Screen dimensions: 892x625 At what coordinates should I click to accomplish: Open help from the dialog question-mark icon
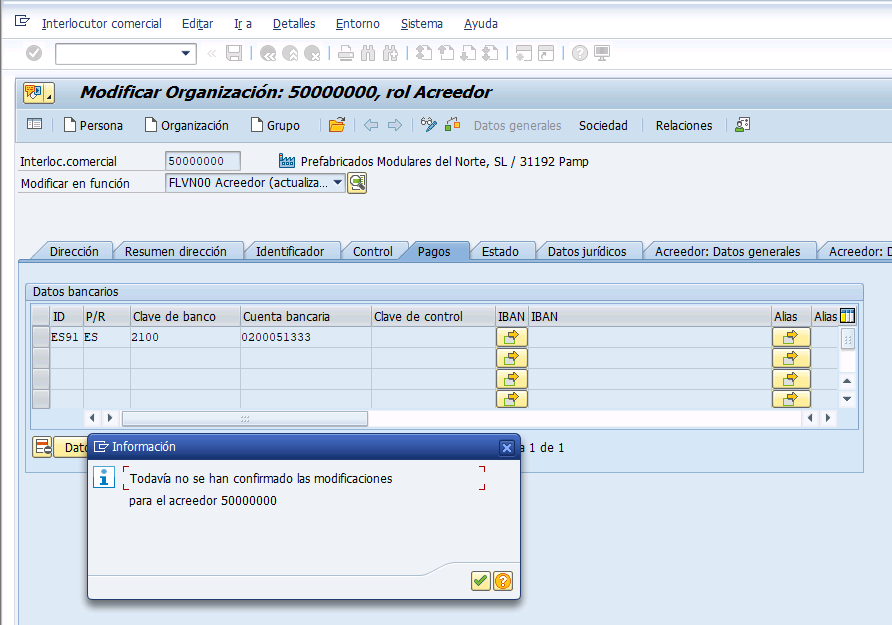pyautogui.click(x=503, y=581)
